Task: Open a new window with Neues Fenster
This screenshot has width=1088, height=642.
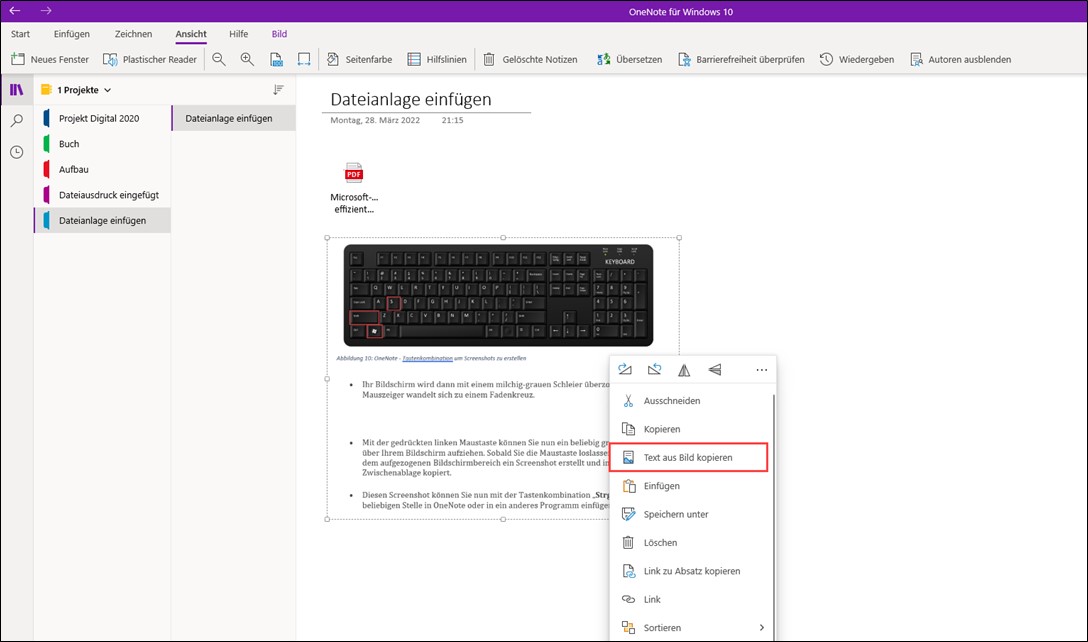Action: (x=50, y=60)
